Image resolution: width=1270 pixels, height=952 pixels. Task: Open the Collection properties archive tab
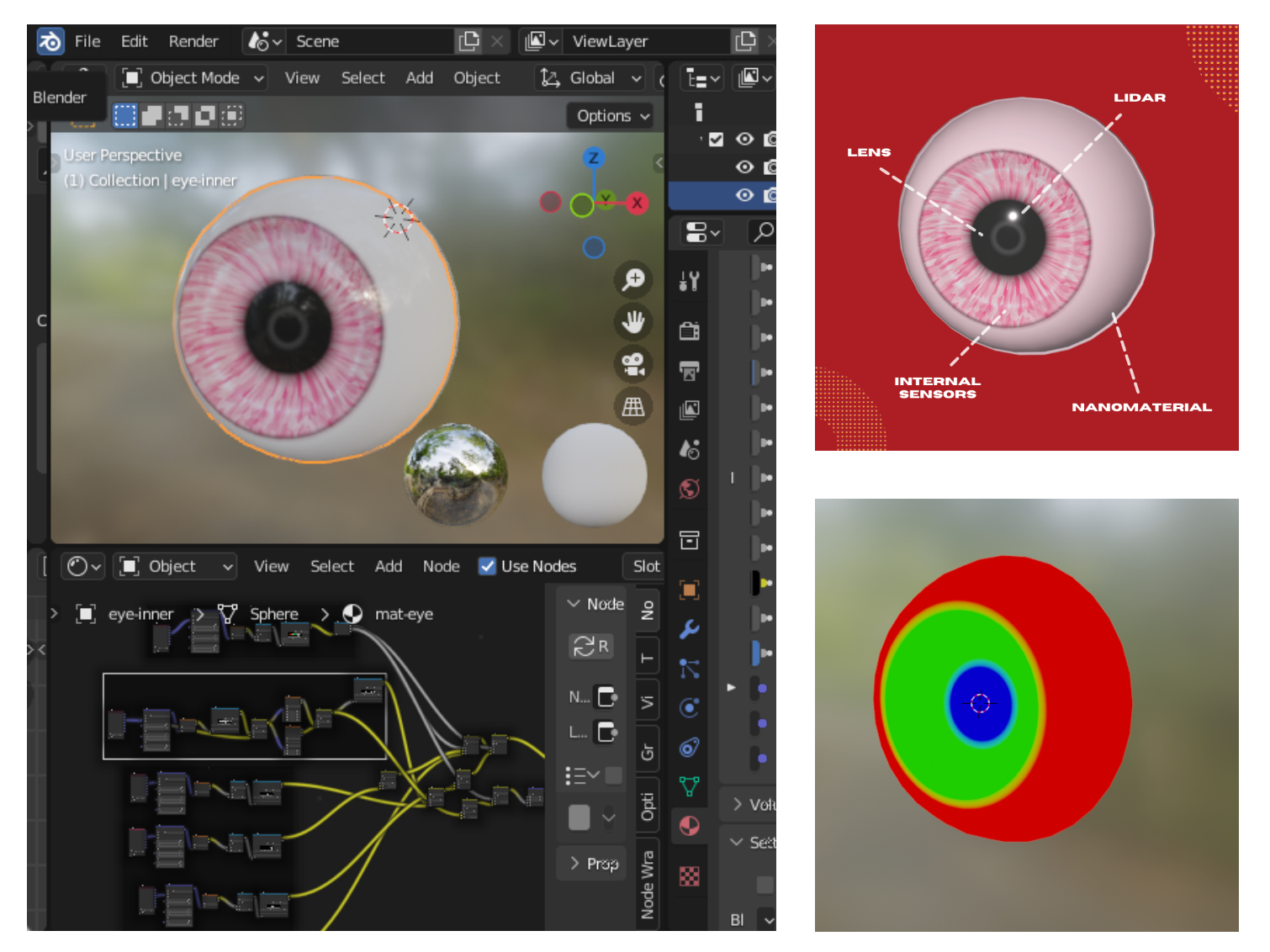[690, 540]
